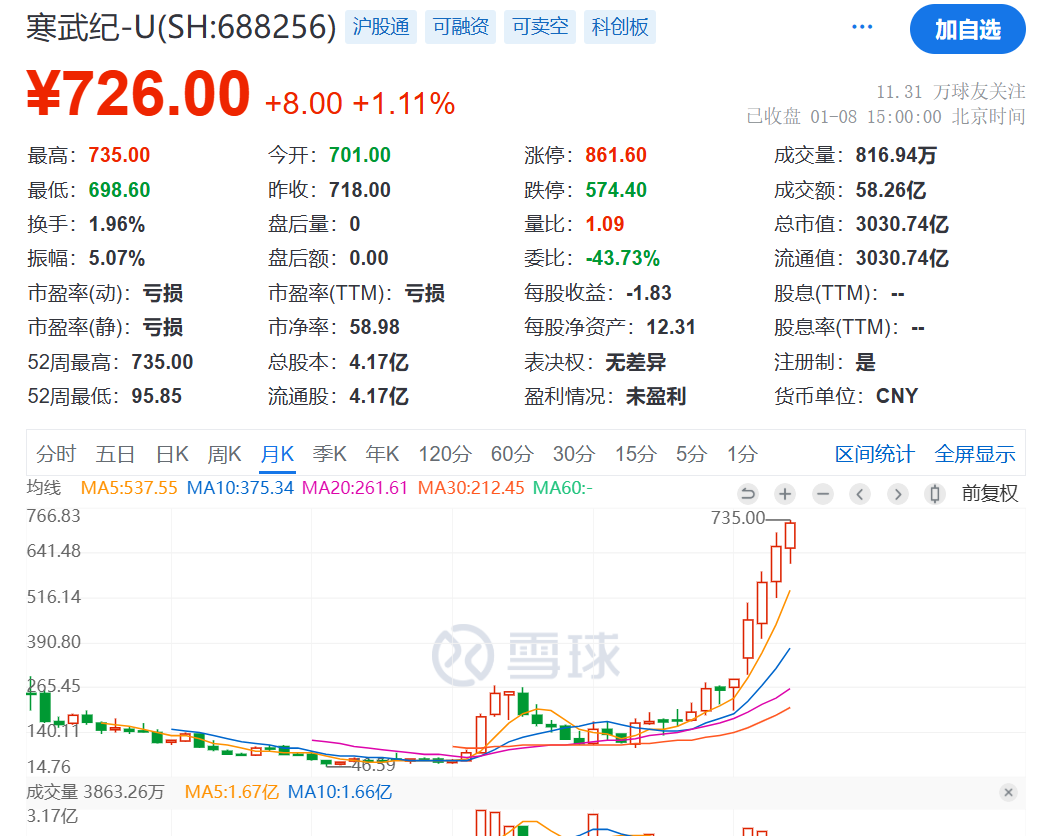Click the 涨停 value 861.60
1052x836 pixels.
click(x=616, y=156)
